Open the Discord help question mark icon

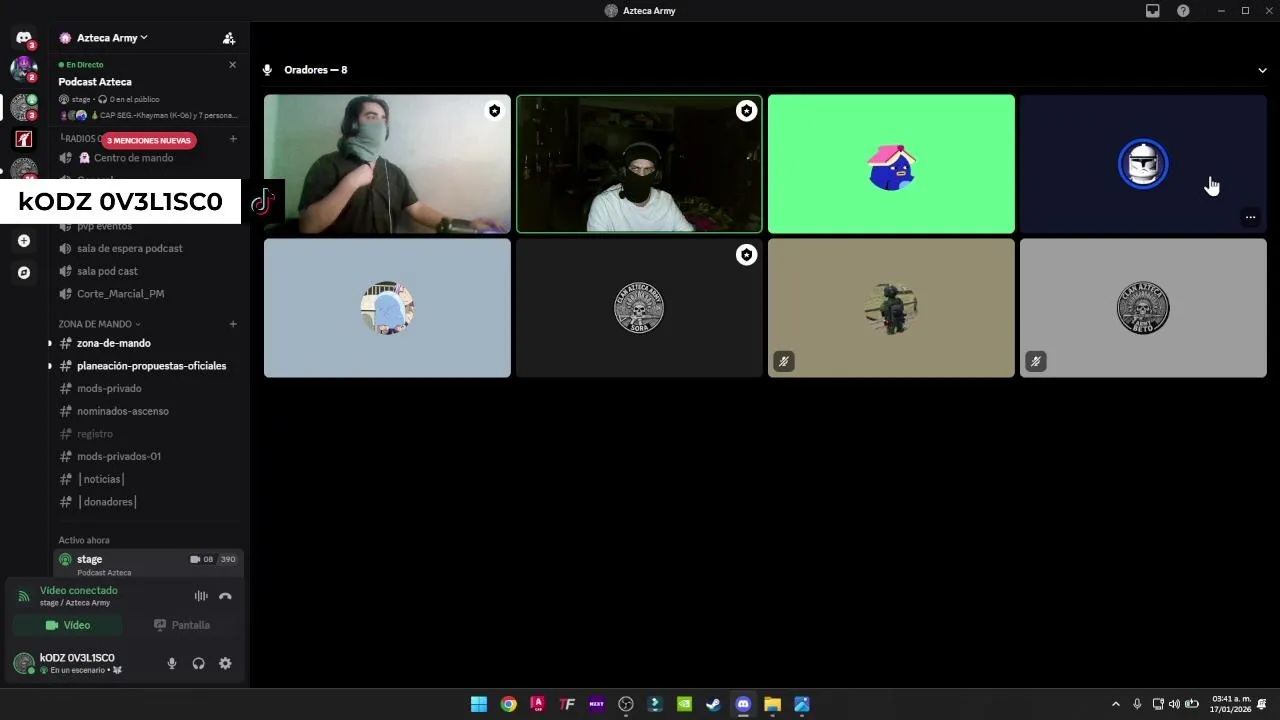point(1183,11)
